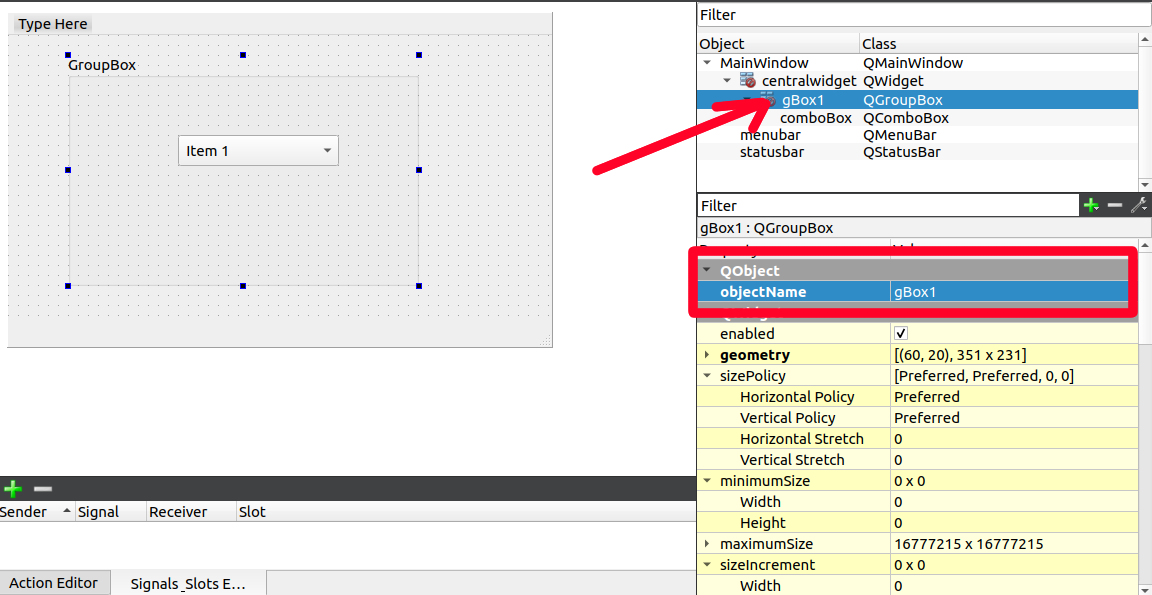1152x595 pixels.
Task: Click the Object column header
Action: pyautogui.click(x=778, y=44)
